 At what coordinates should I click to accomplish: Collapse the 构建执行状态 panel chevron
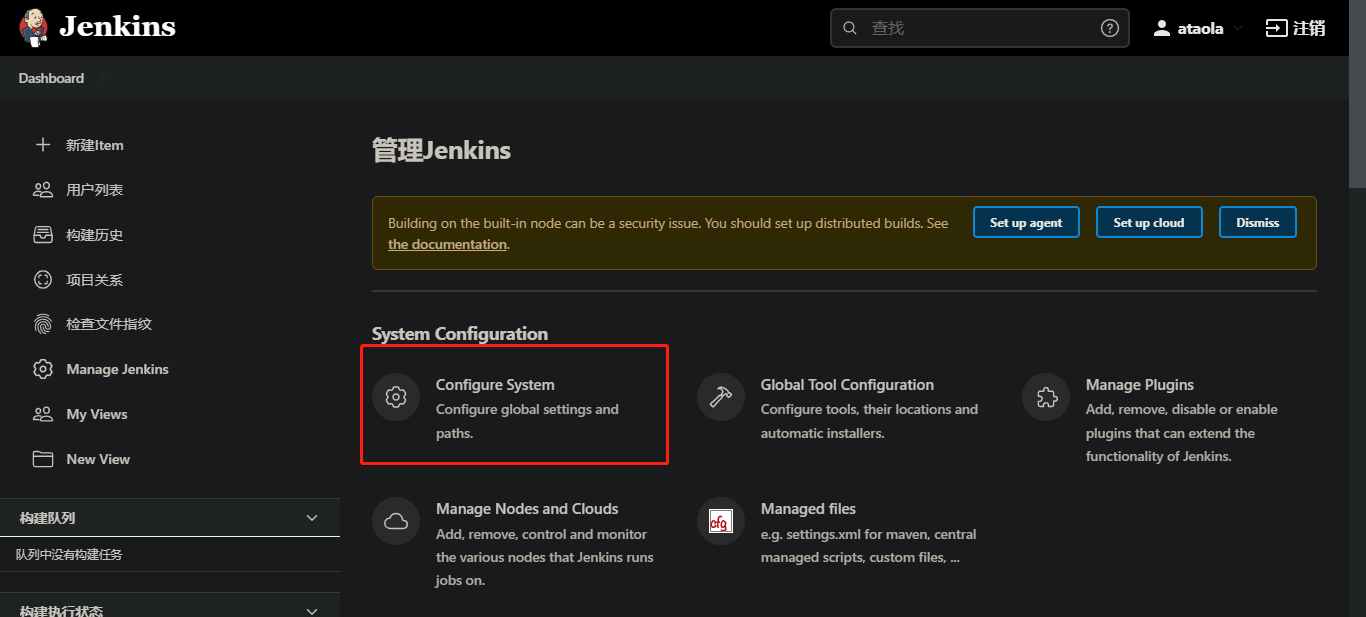tap(312, 611)
